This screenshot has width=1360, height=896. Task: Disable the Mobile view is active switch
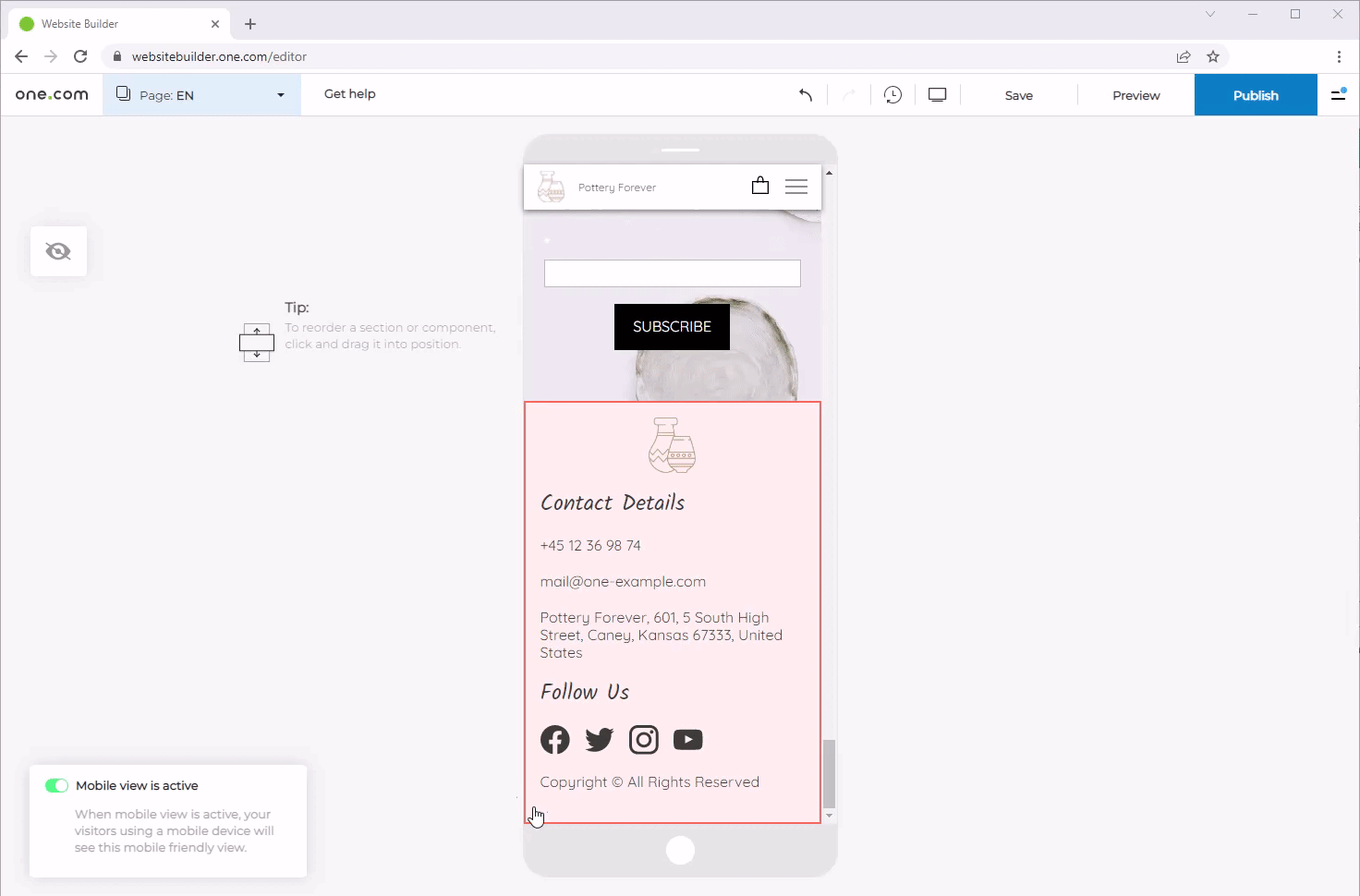56,786
